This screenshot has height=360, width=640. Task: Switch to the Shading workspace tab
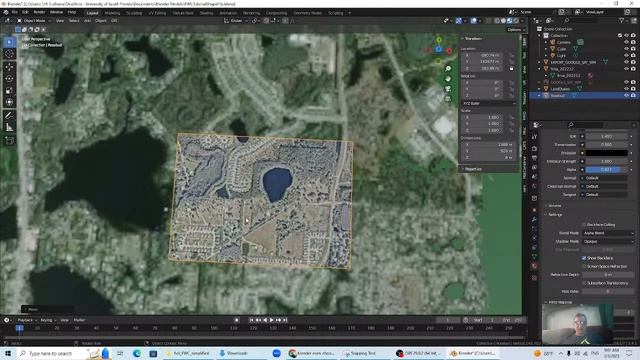click(206, 13)
